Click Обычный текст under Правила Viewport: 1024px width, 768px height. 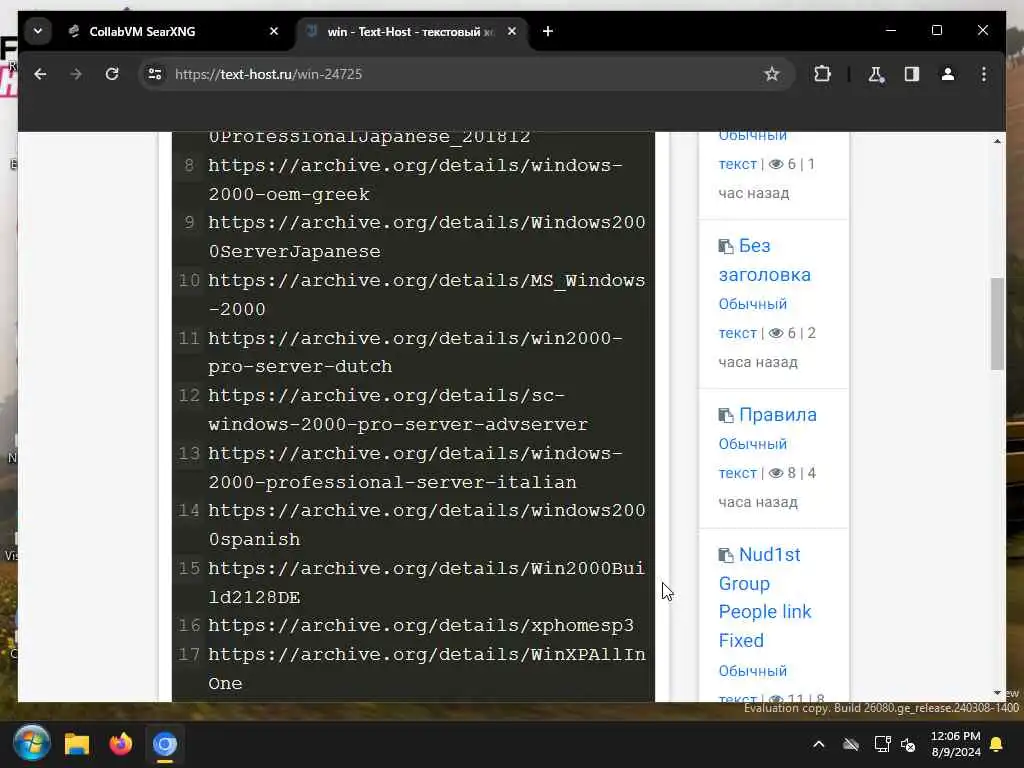click(752, 458)
